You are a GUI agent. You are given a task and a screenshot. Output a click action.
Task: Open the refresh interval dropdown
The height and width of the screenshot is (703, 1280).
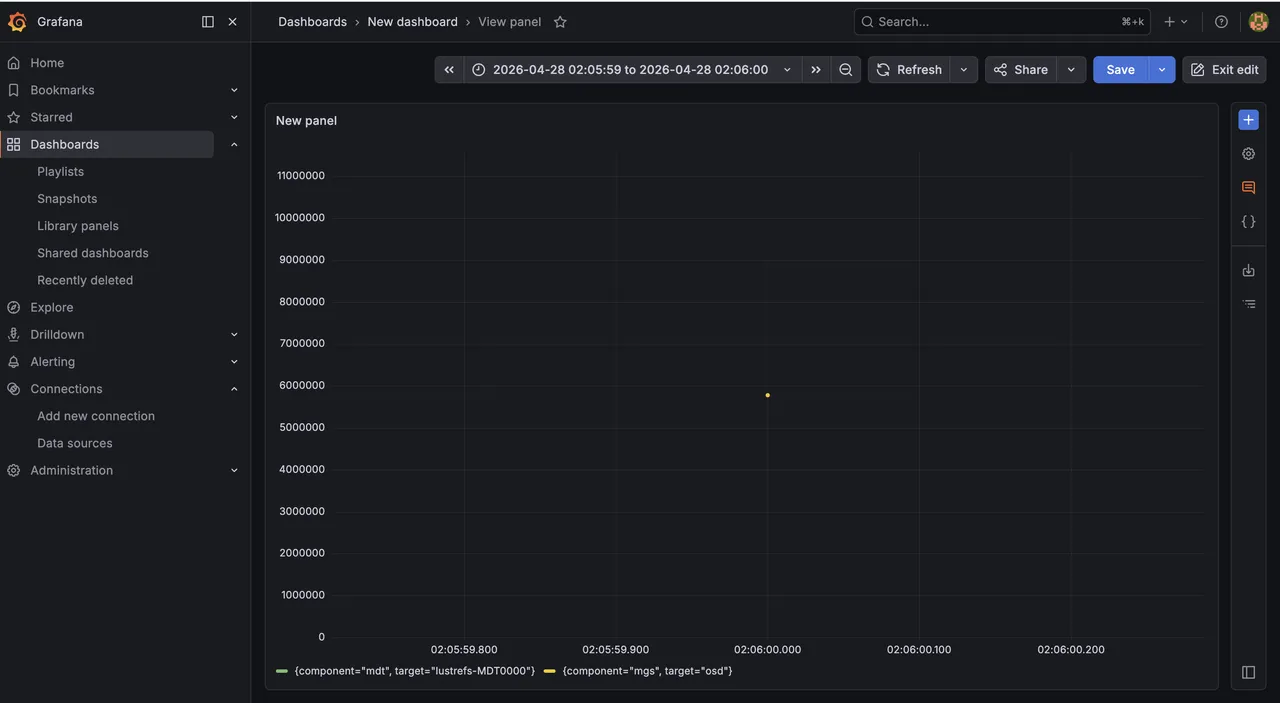964,69
